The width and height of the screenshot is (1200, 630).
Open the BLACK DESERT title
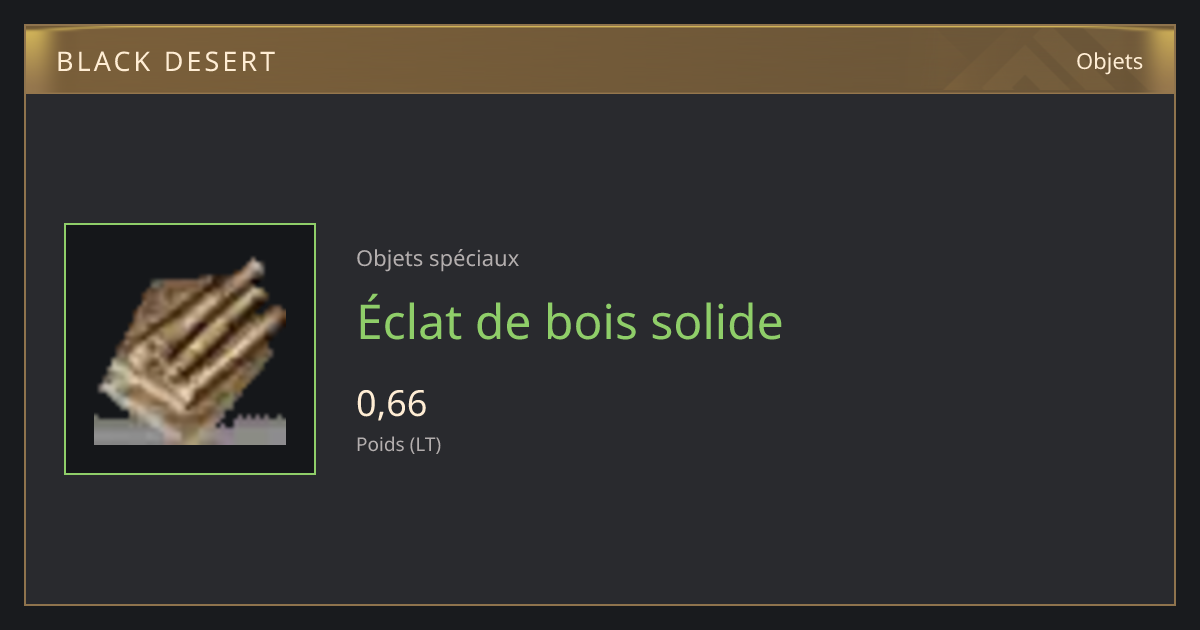(x=166, y=62)
